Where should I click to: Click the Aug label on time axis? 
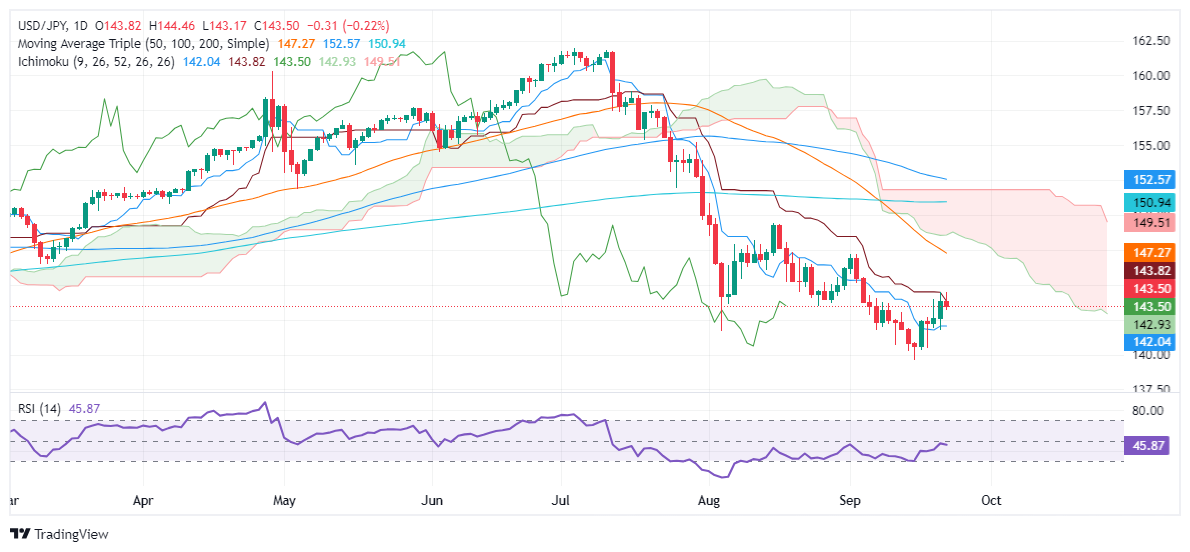pos(709,498)
